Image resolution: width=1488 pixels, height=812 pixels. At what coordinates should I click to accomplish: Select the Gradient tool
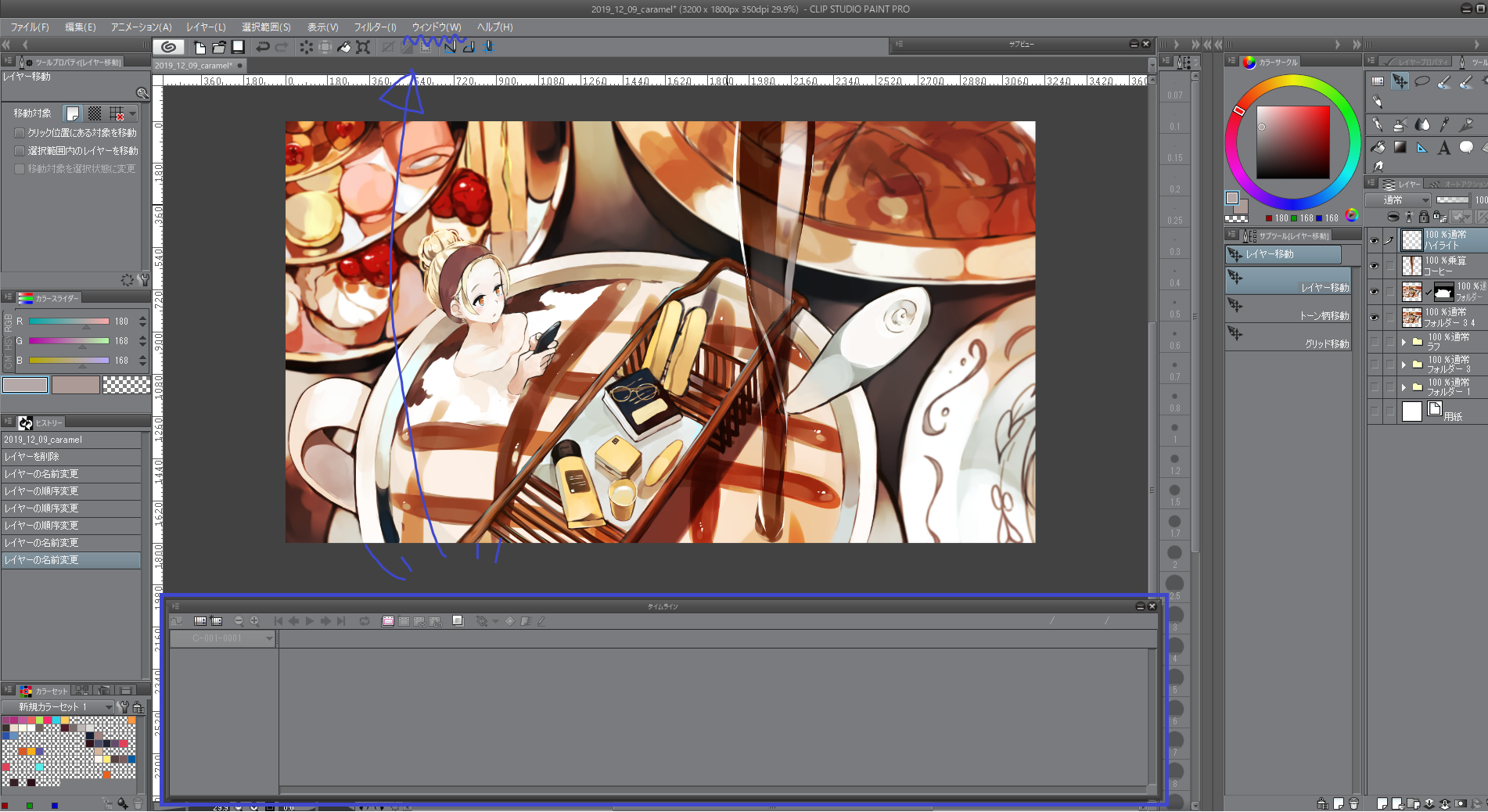click(1400, 147)
